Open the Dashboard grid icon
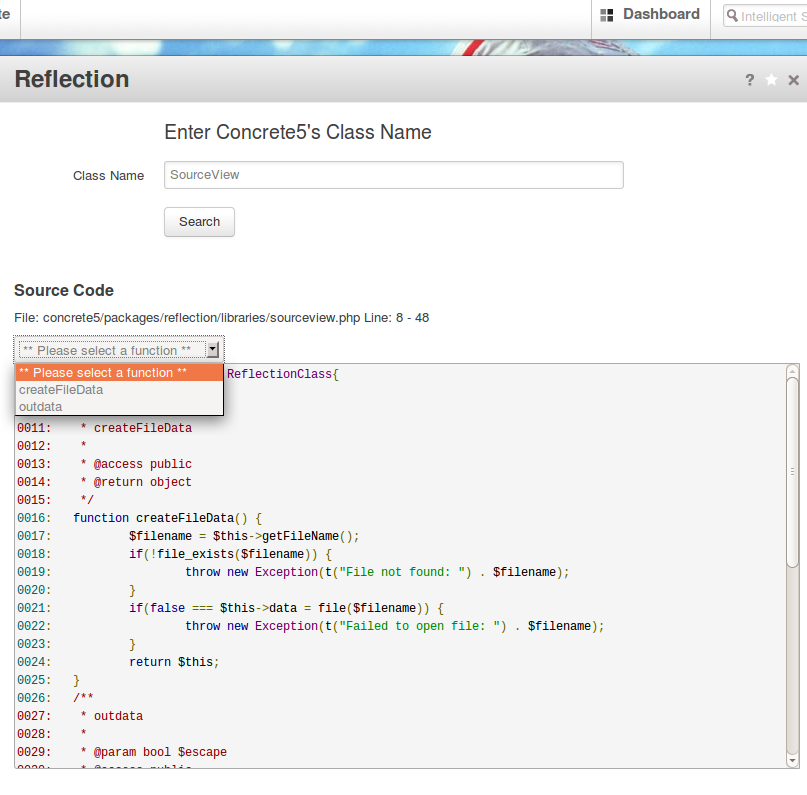The image size is (807, 795). [607, 15]
